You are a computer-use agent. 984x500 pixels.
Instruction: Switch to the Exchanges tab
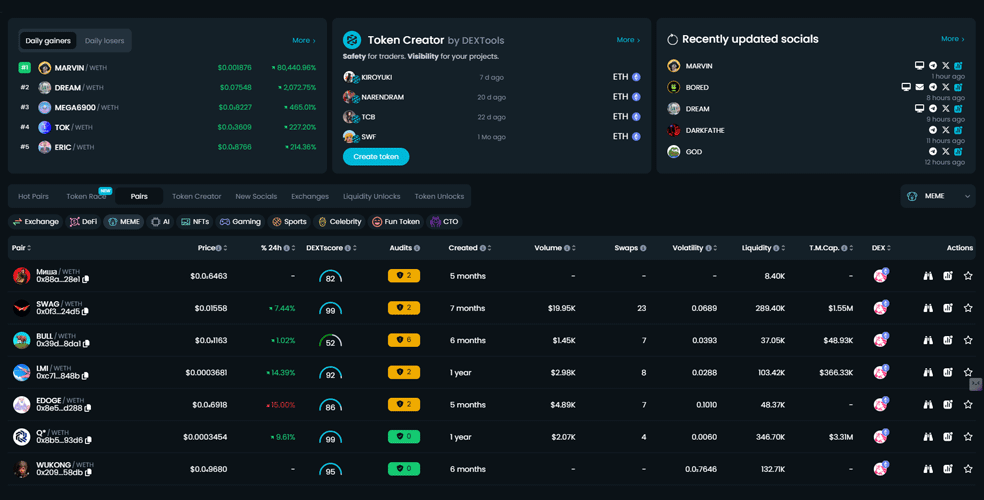tap(310, 196)
